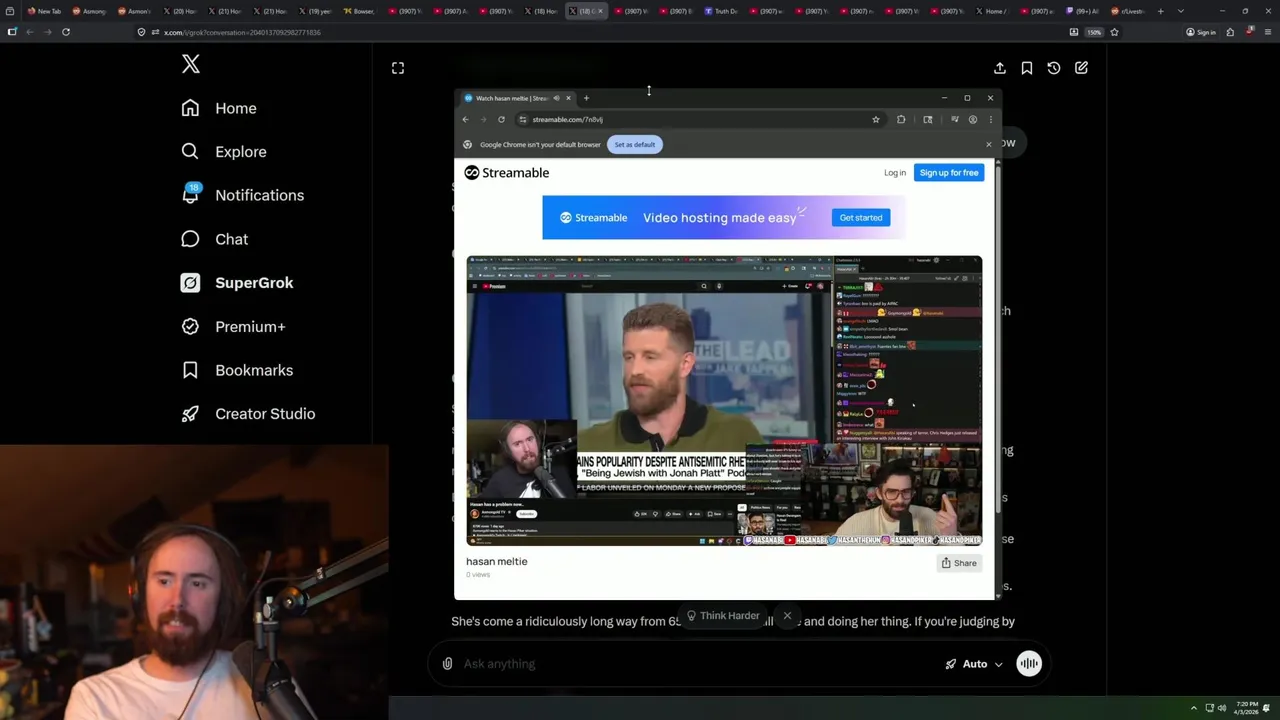
Task: Switch to the Bowser browser tab
Action: click(x=360, y=11)
